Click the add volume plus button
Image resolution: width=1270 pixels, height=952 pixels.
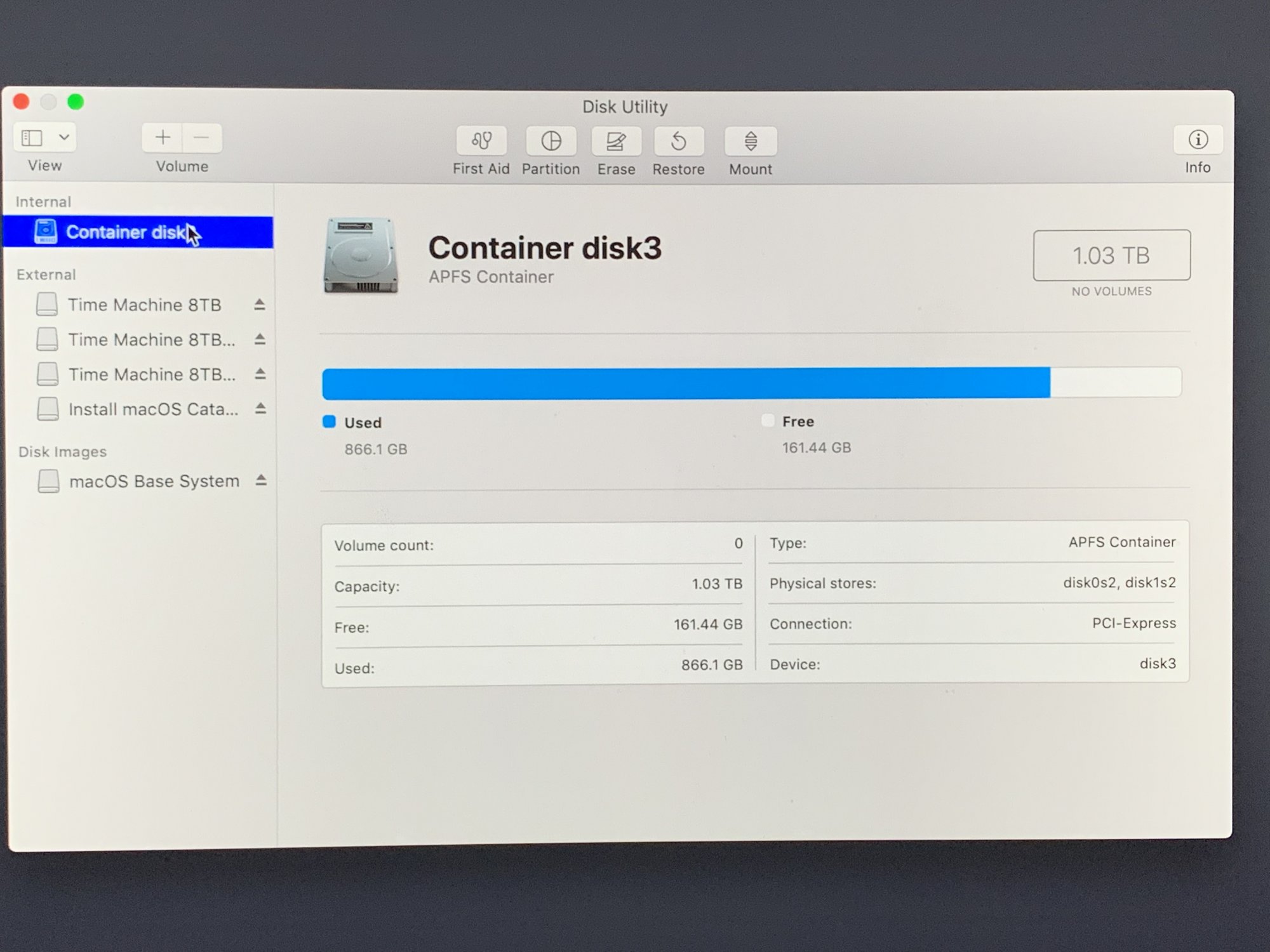point(163,138)
